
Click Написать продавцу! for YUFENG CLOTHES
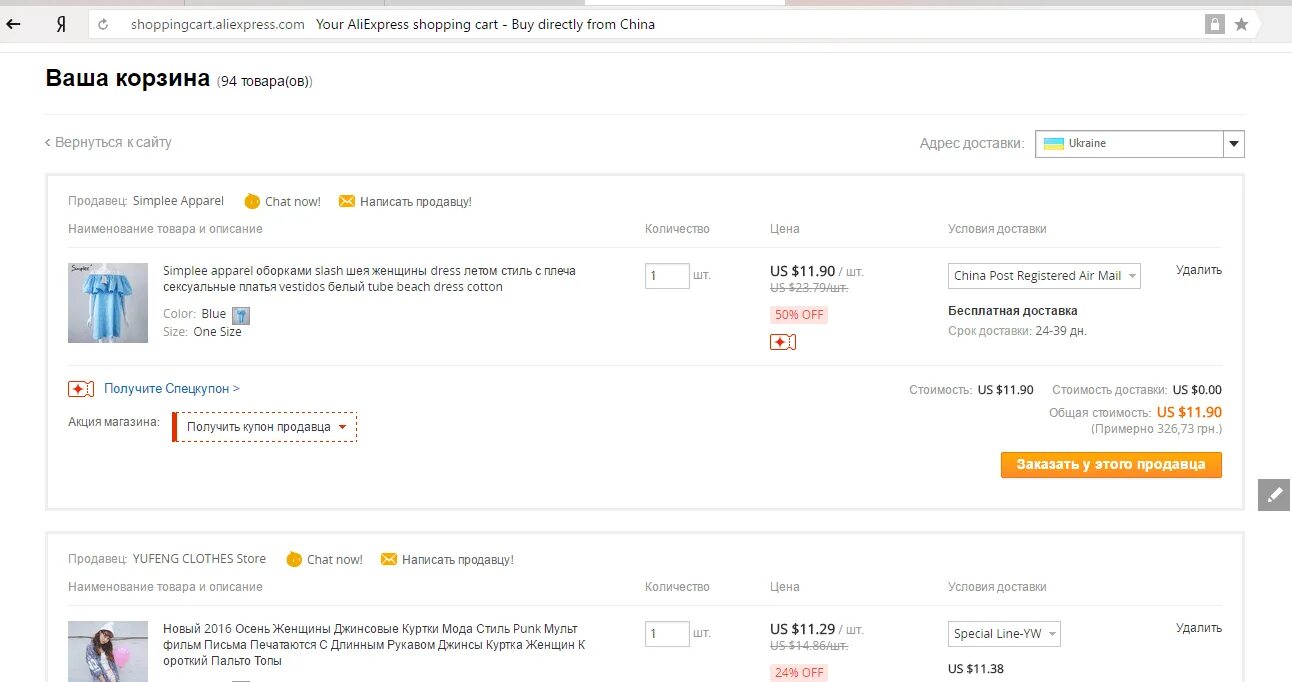[458, 559]
